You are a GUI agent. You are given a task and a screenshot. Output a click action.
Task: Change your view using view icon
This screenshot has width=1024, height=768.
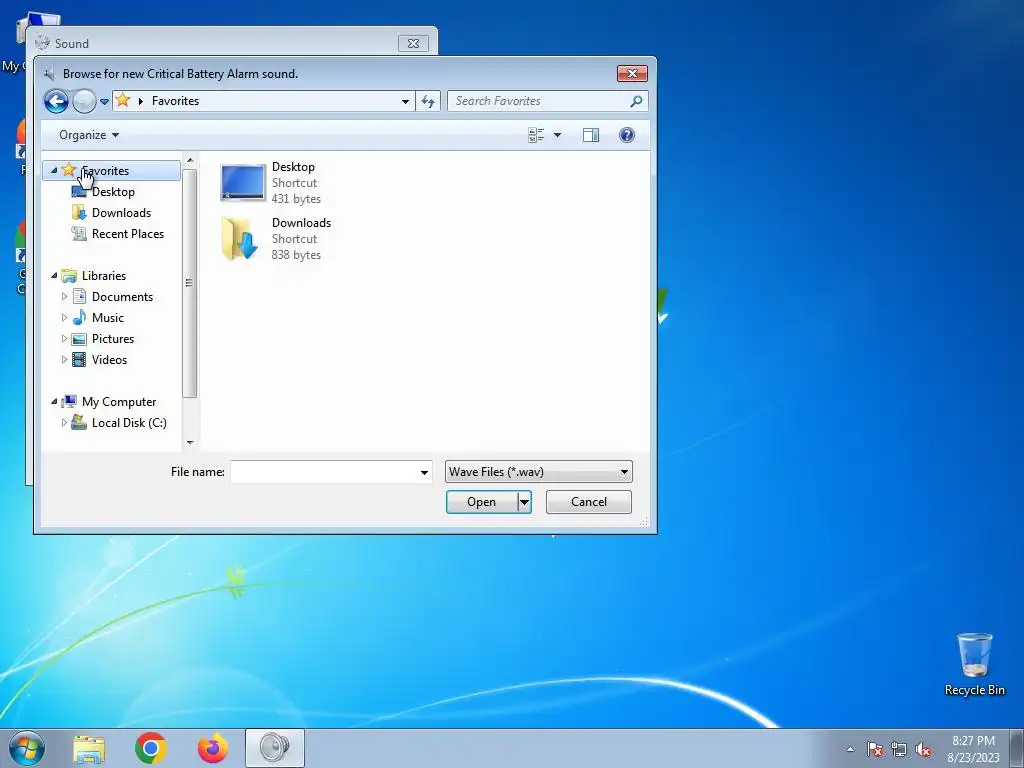536,135
